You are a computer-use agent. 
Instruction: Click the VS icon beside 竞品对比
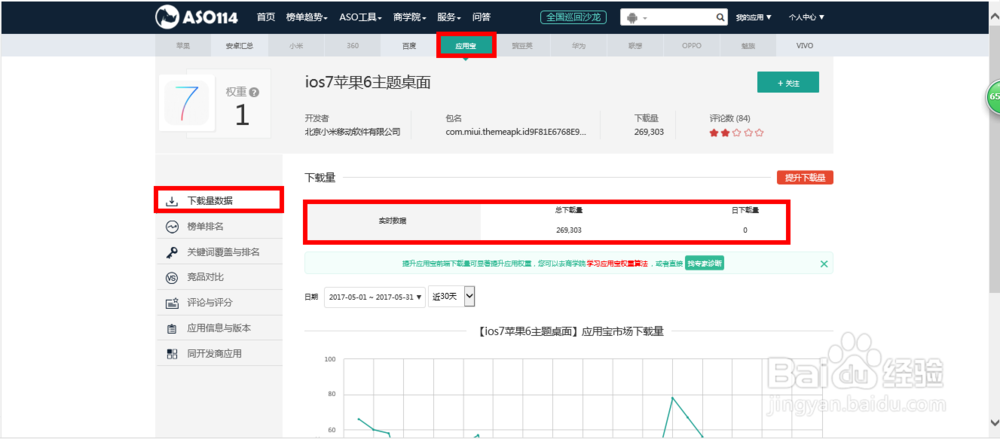click(172, 278)
